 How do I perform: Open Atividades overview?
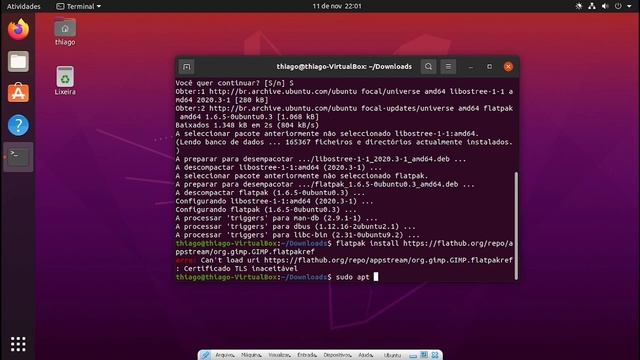coord(23,6)
